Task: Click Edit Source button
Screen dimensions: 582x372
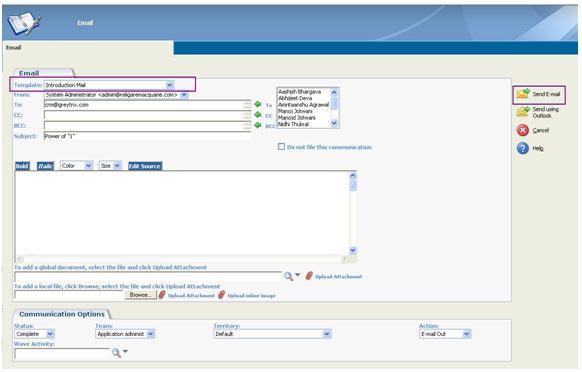Action: tap(145, 166)
